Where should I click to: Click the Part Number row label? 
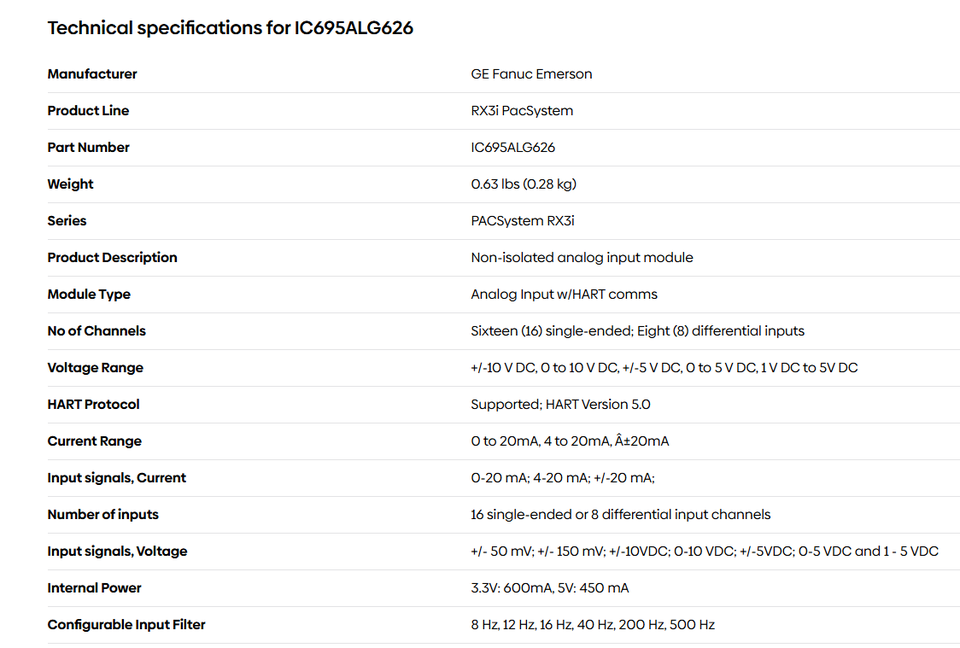tap(88, 148)
